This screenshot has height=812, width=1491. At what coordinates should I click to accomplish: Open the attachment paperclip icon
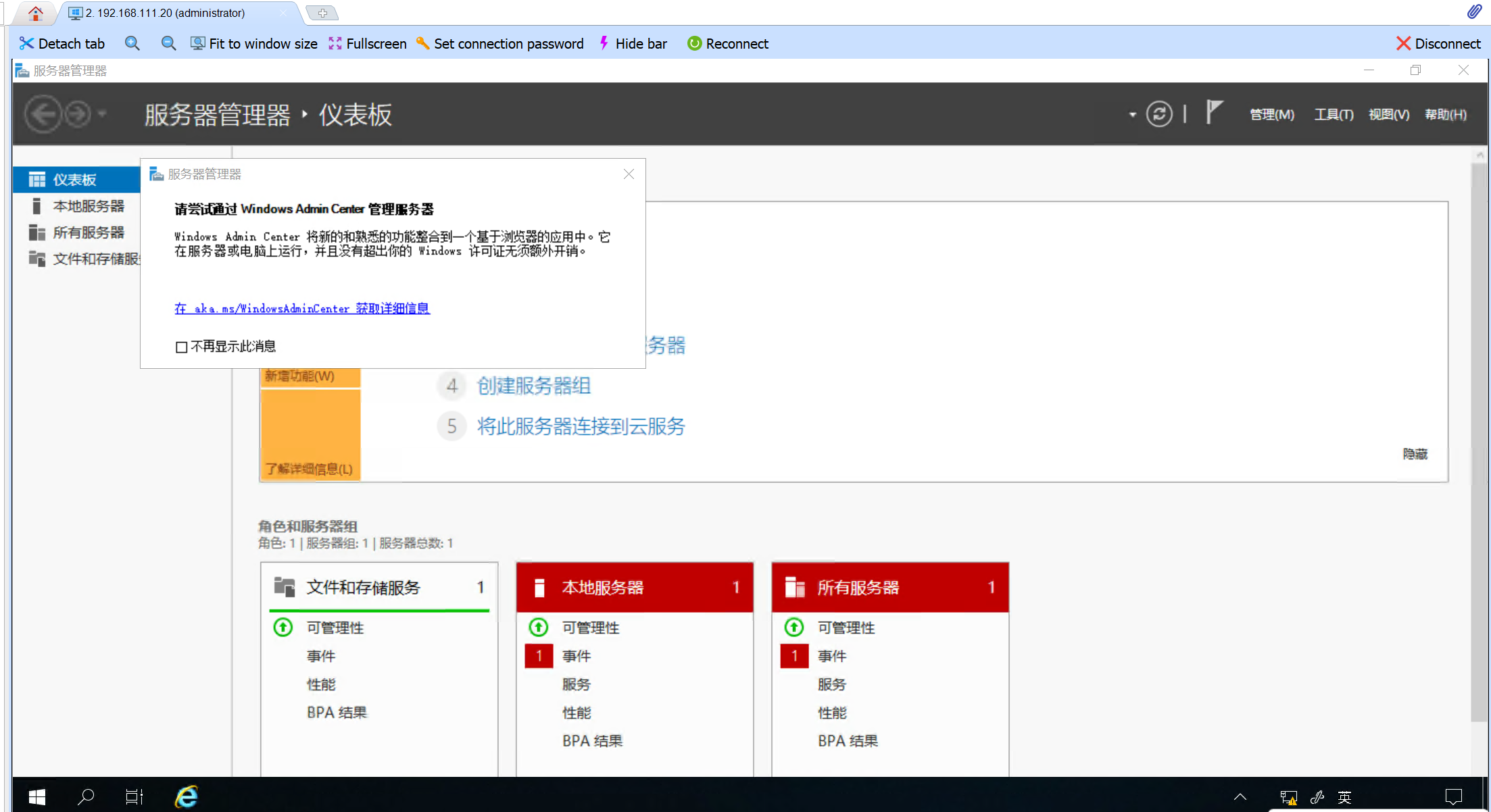tap(1474, 11)
